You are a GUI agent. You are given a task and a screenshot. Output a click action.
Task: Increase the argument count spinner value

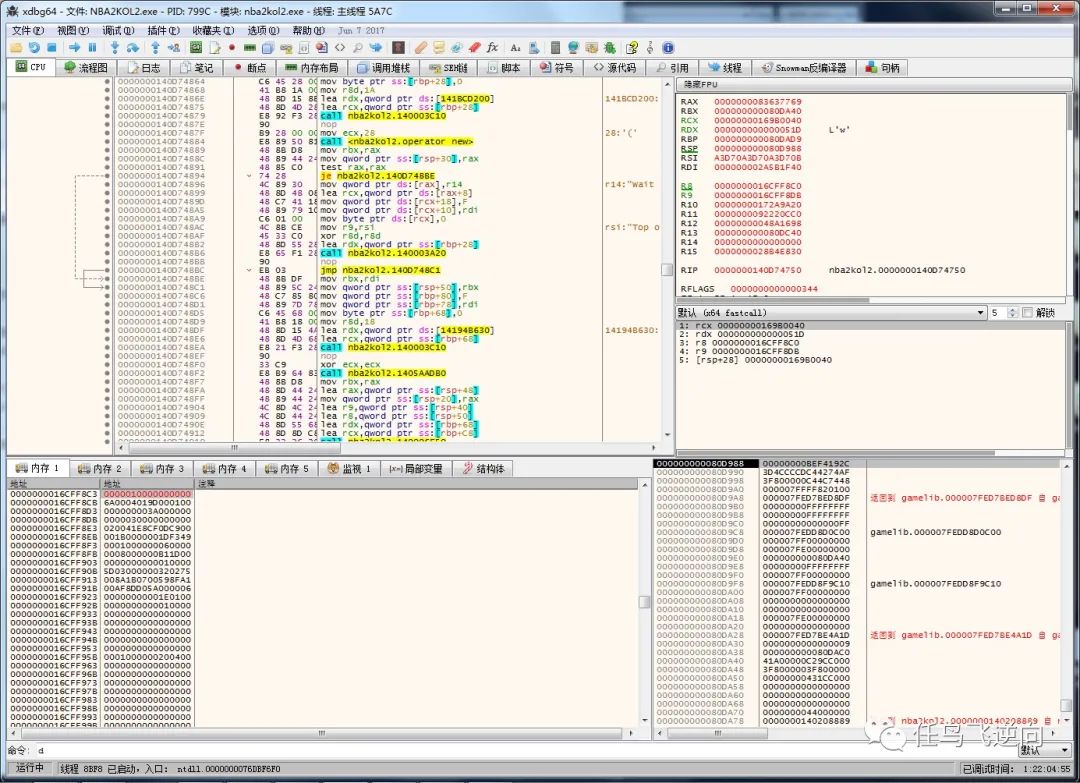pyautogui.click(x=1013, y=310)
